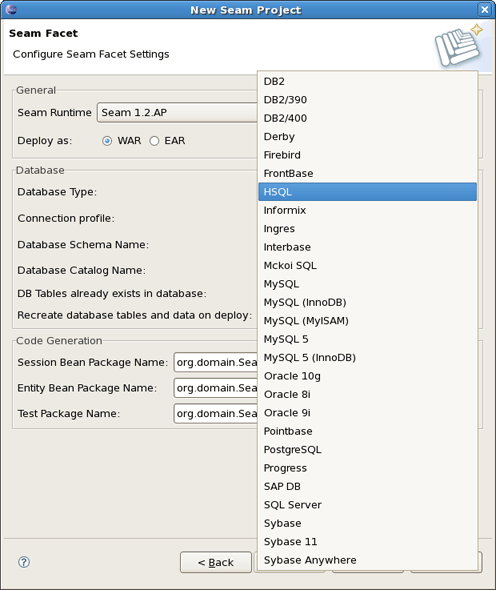This screenshot has width=496, height=590.
Task: Close the New Seam Project dialog
Action: point(484,9)
